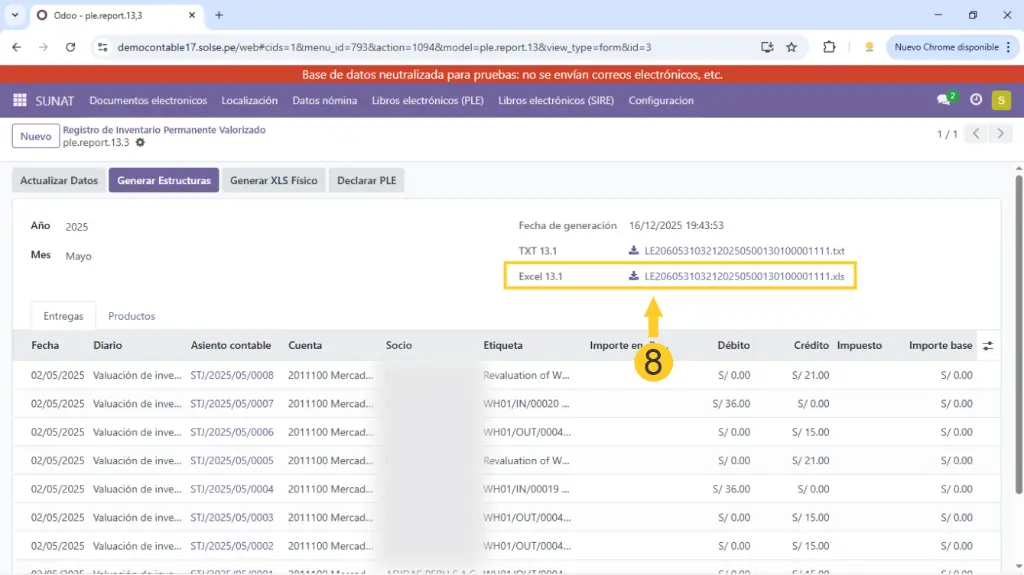Open Chrome extensions puzzle icon
Viewport: 1024px width, 575px height.
coord(829,47)
